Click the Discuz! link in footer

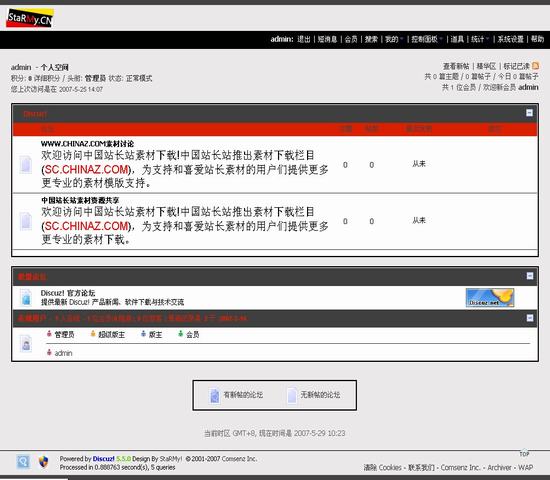(103, 459)
